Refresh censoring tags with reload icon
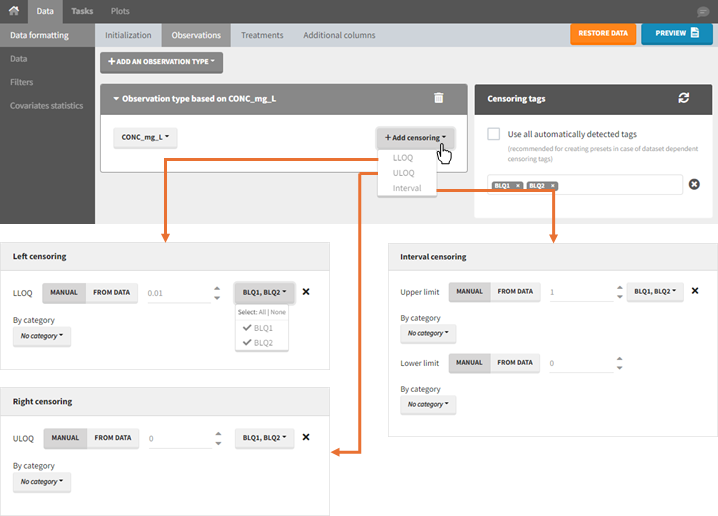Viewport: 718px width, 516px height. [683, 98]
